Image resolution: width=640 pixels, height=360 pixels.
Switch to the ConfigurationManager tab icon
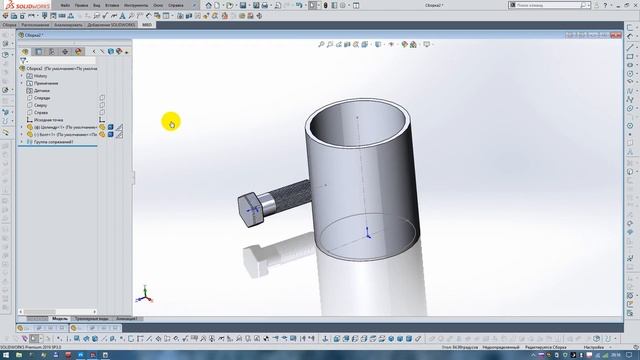tap(52, 51)
